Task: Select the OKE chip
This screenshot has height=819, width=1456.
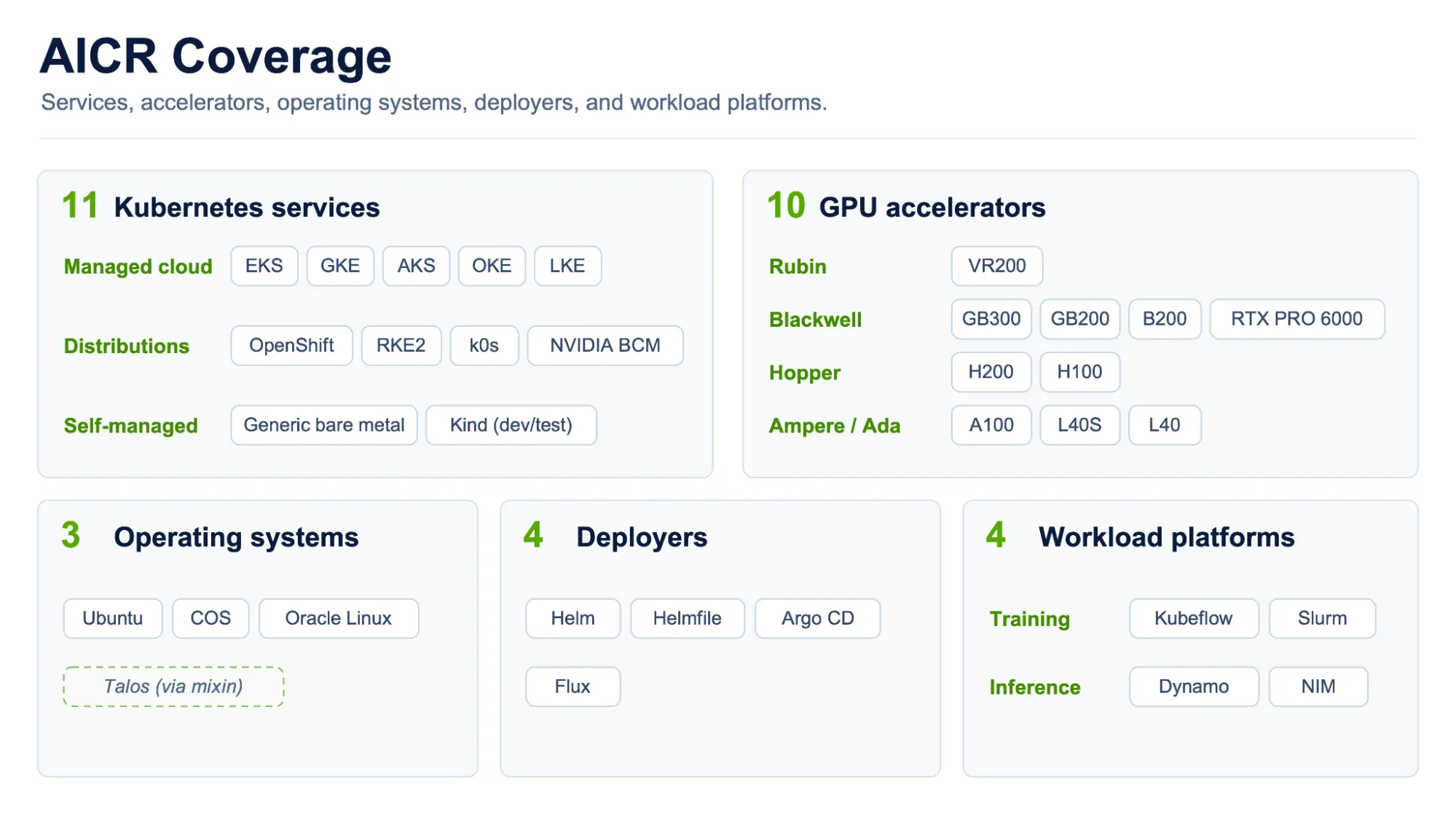Action: [492, 266]
